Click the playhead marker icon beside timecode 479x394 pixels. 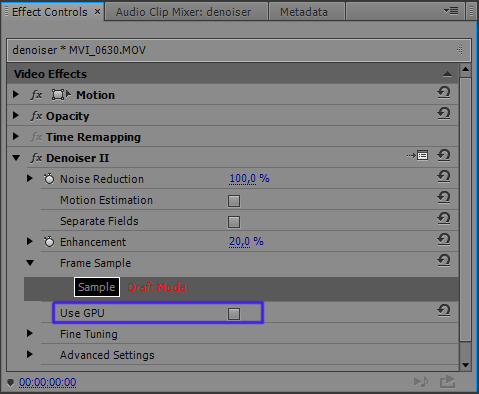point(10,382)
